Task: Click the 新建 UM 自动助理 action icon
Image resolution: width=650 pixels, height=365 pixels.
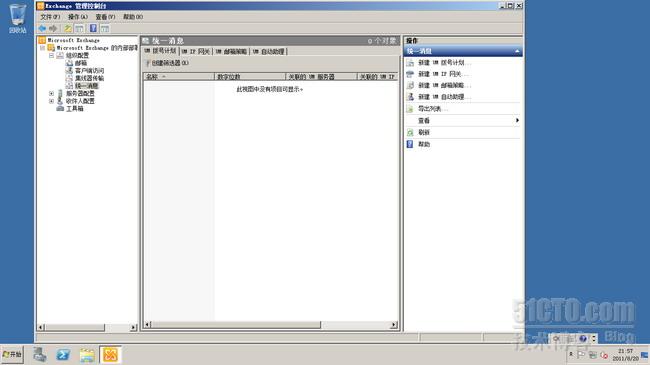Action: point(410,97)
